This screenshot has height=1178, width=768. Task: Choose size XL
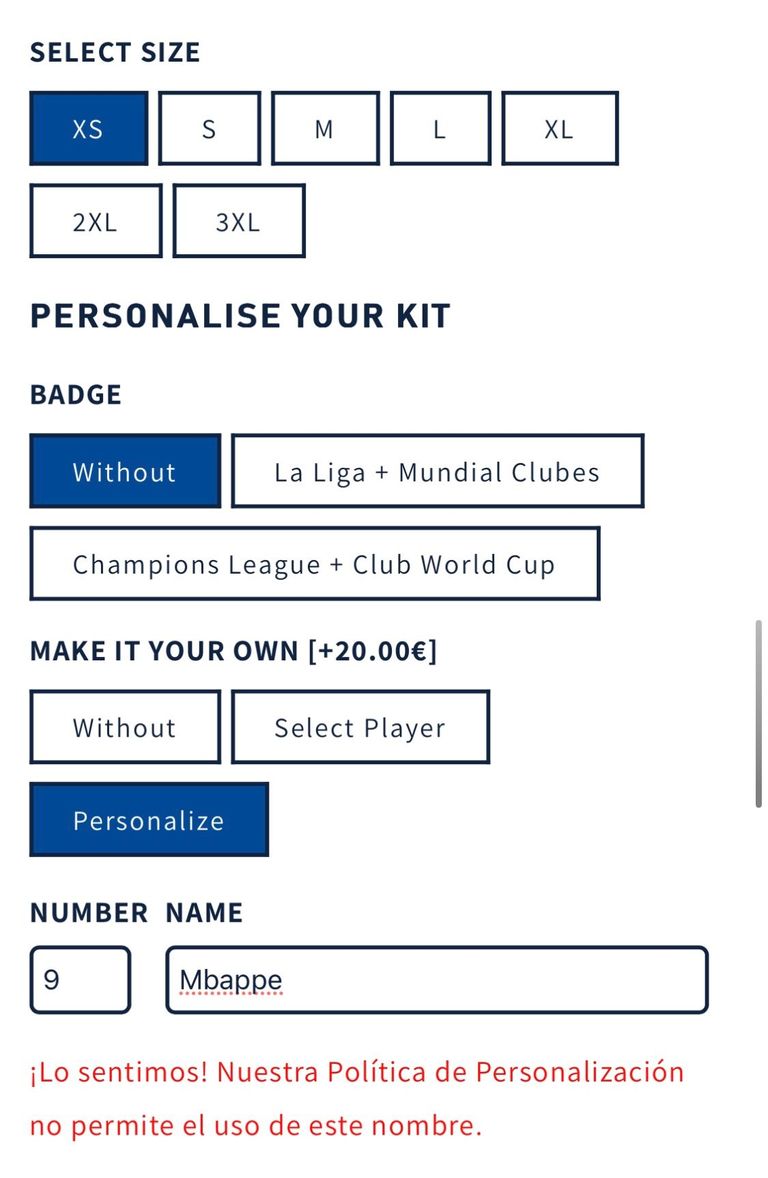click(x=559, y=128)
